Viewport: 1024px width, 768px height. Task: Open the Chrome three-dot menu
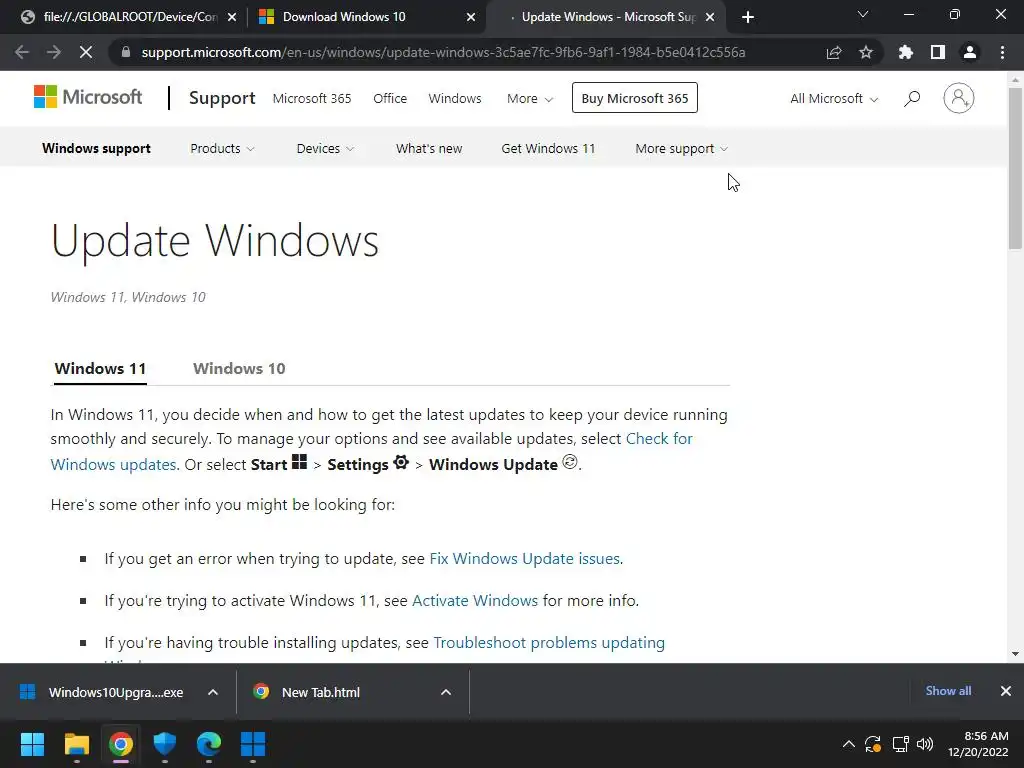point(1002,52)
